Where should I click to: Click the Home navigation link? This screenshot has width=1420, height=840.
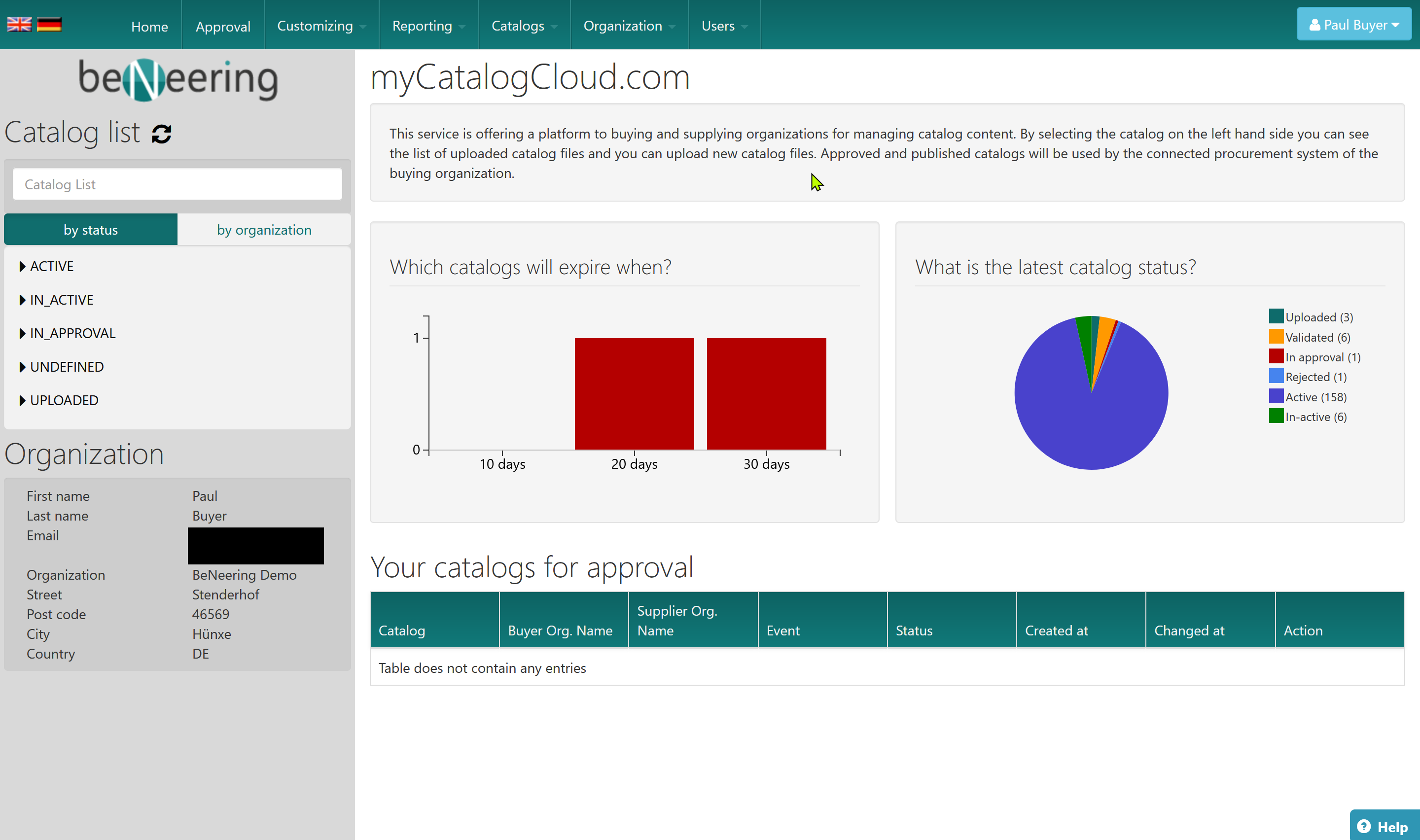click(x=149, y=26)
